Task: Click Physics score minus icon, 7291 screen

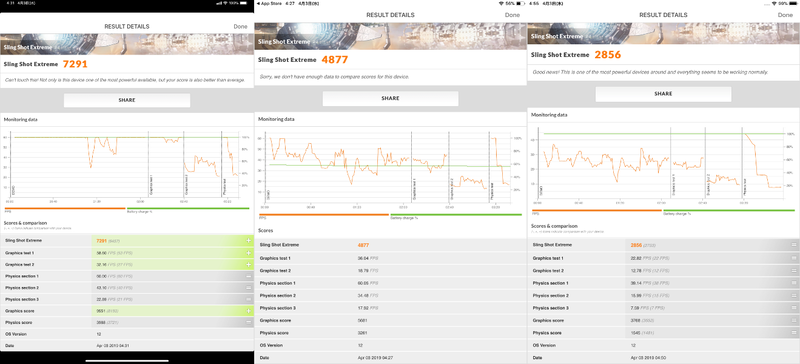Action: pos(248,322)
